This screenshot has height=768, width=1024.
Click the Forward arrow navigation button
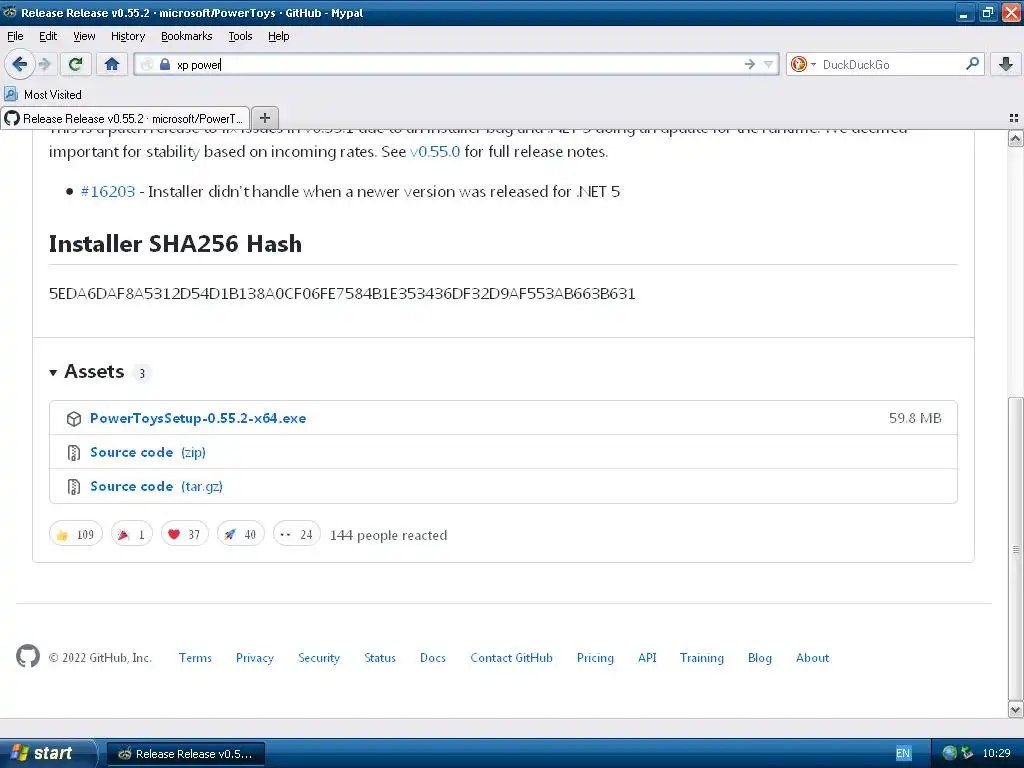click(44, 64)
